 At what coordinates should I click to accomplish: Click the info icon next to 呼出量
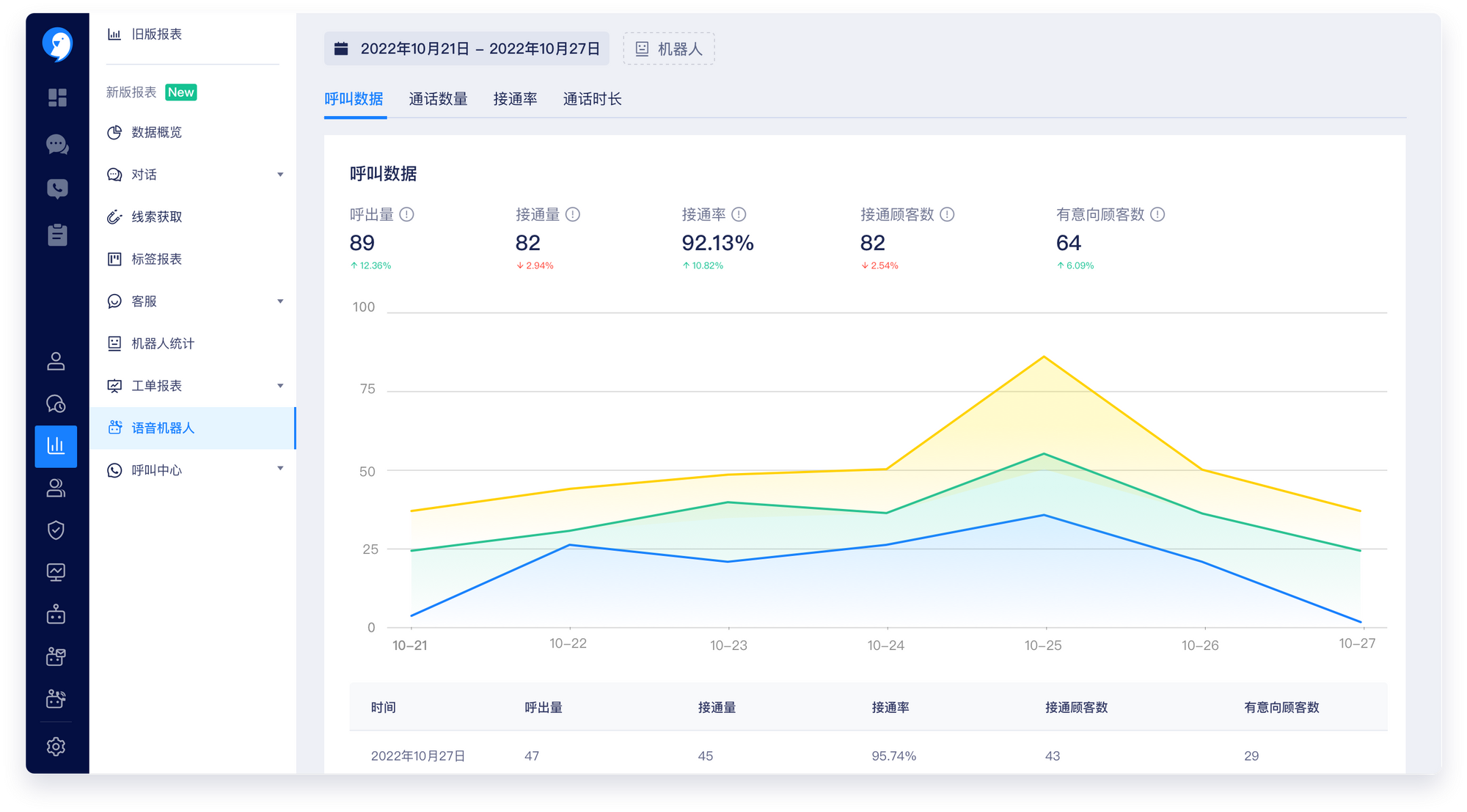click(407, 214)
